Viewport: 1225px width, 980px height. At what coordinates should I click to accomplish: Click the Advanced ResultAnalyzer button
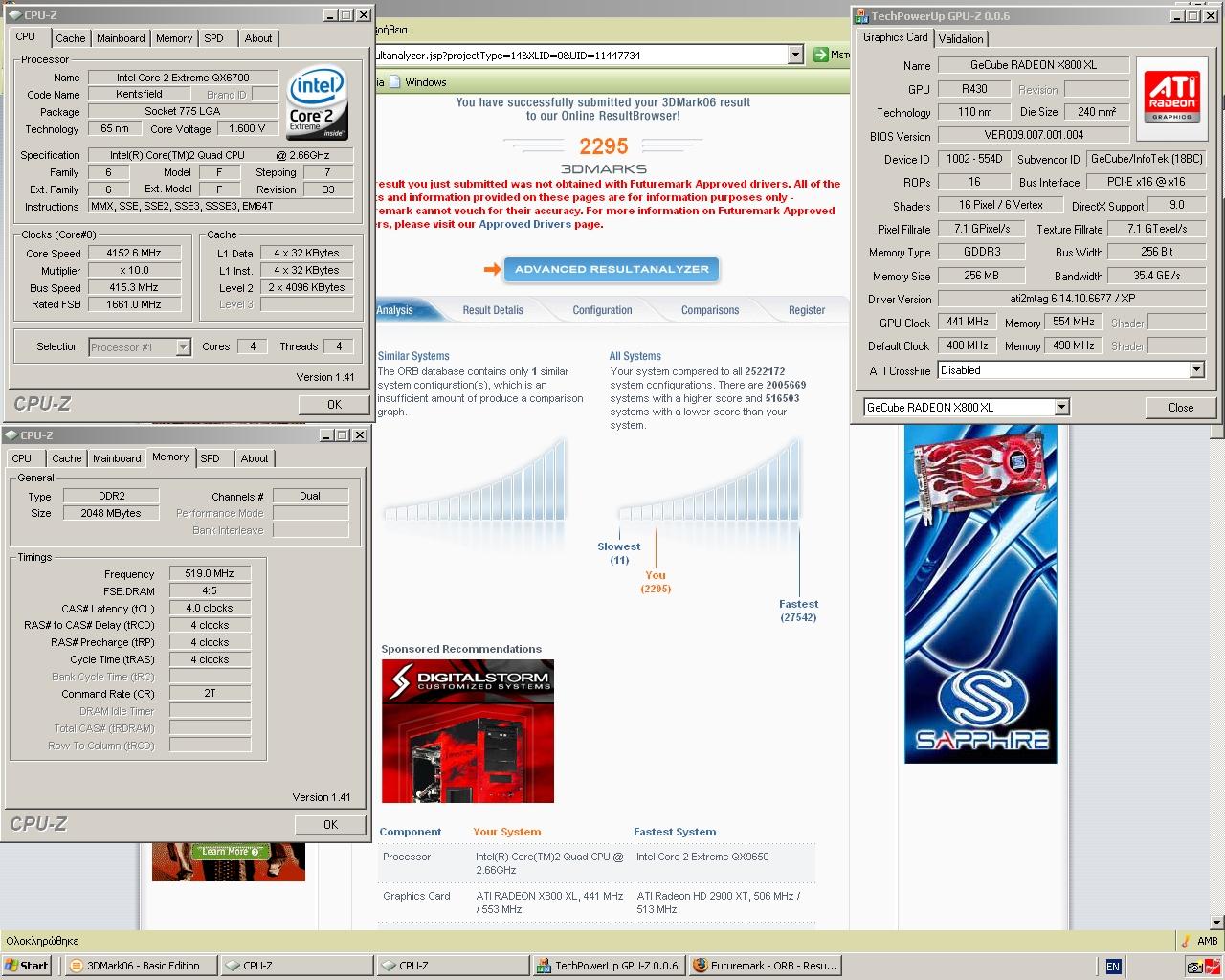click(x=612, y=270)
